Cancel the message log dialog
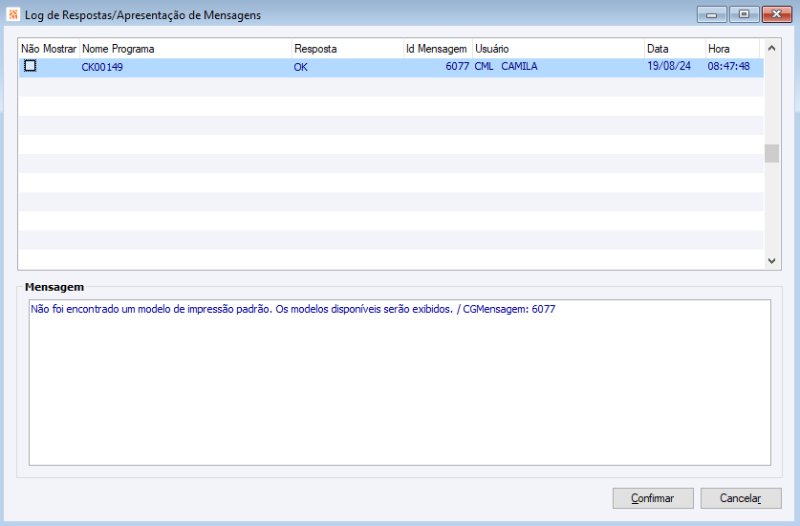This screenshot has height=526, width=800. [x=740, y=498]
